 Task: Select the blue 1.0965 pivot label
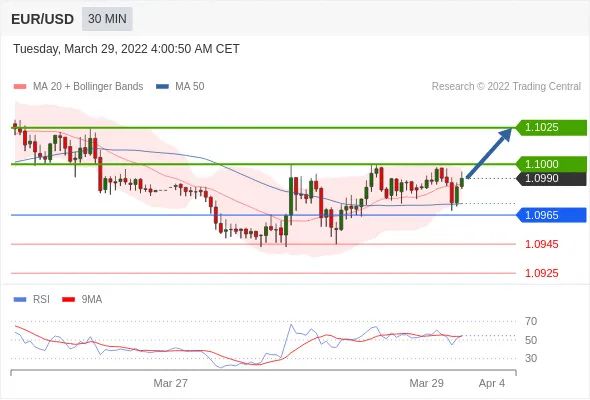tap(551, 215)
